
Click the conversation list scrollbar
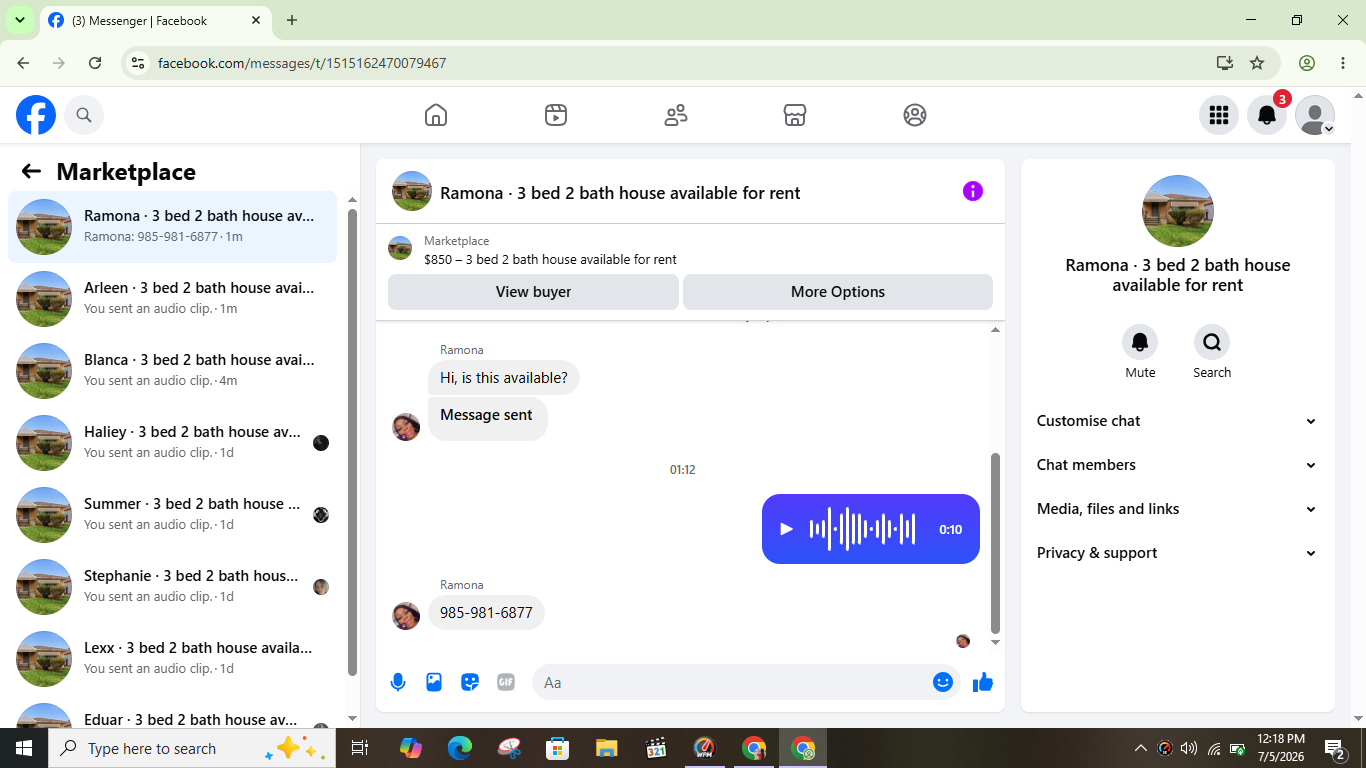coord(352,442)
